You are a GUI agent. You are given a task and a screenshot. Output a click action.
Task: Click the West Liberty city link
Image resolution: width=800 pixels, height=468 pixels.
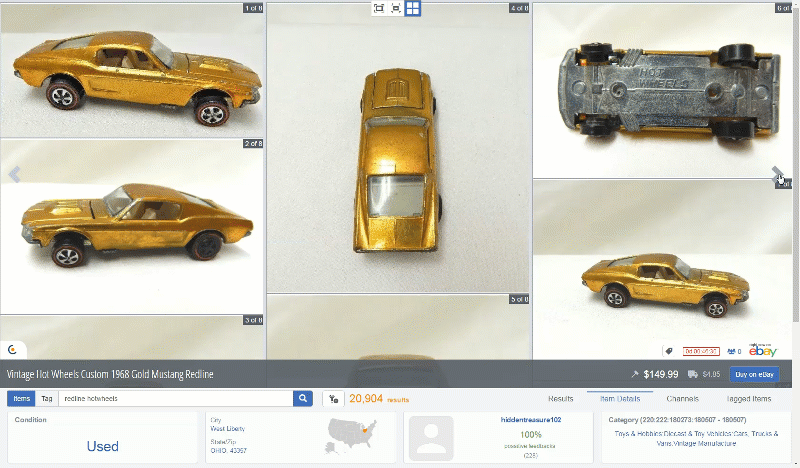[x=228, y=429]
